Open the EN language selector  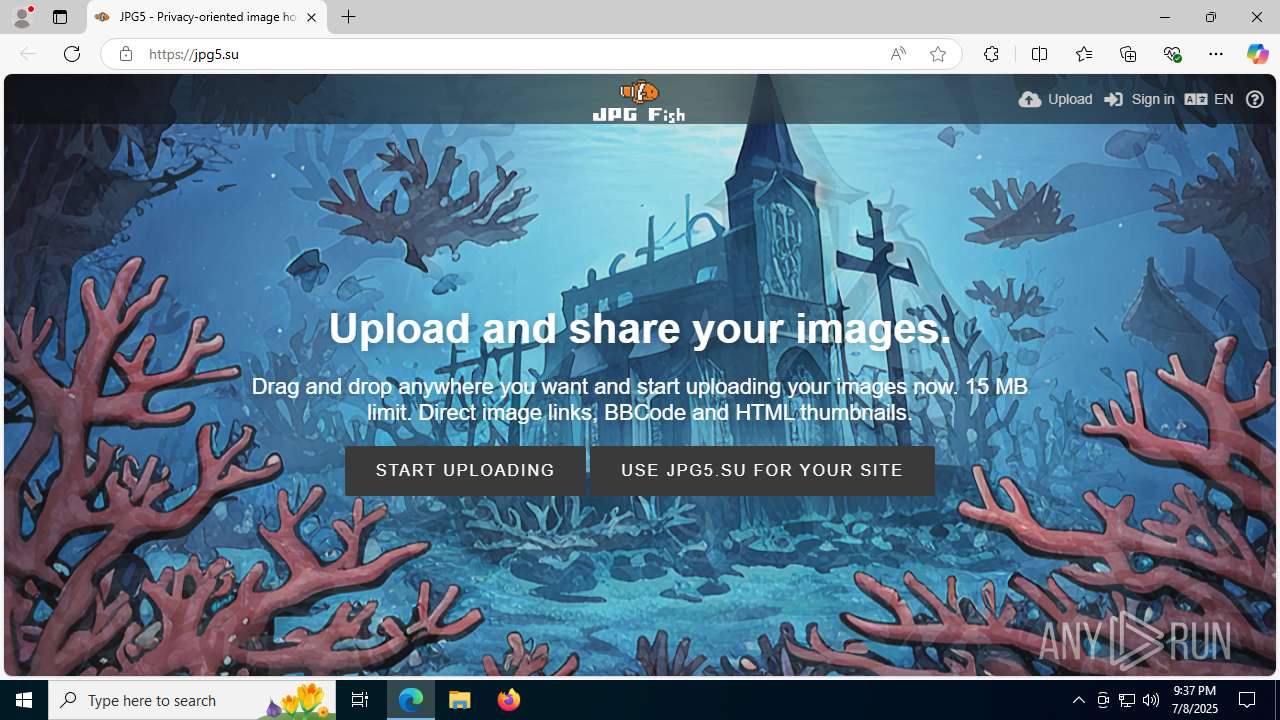pyautogui.click(x=1209, y=99)
